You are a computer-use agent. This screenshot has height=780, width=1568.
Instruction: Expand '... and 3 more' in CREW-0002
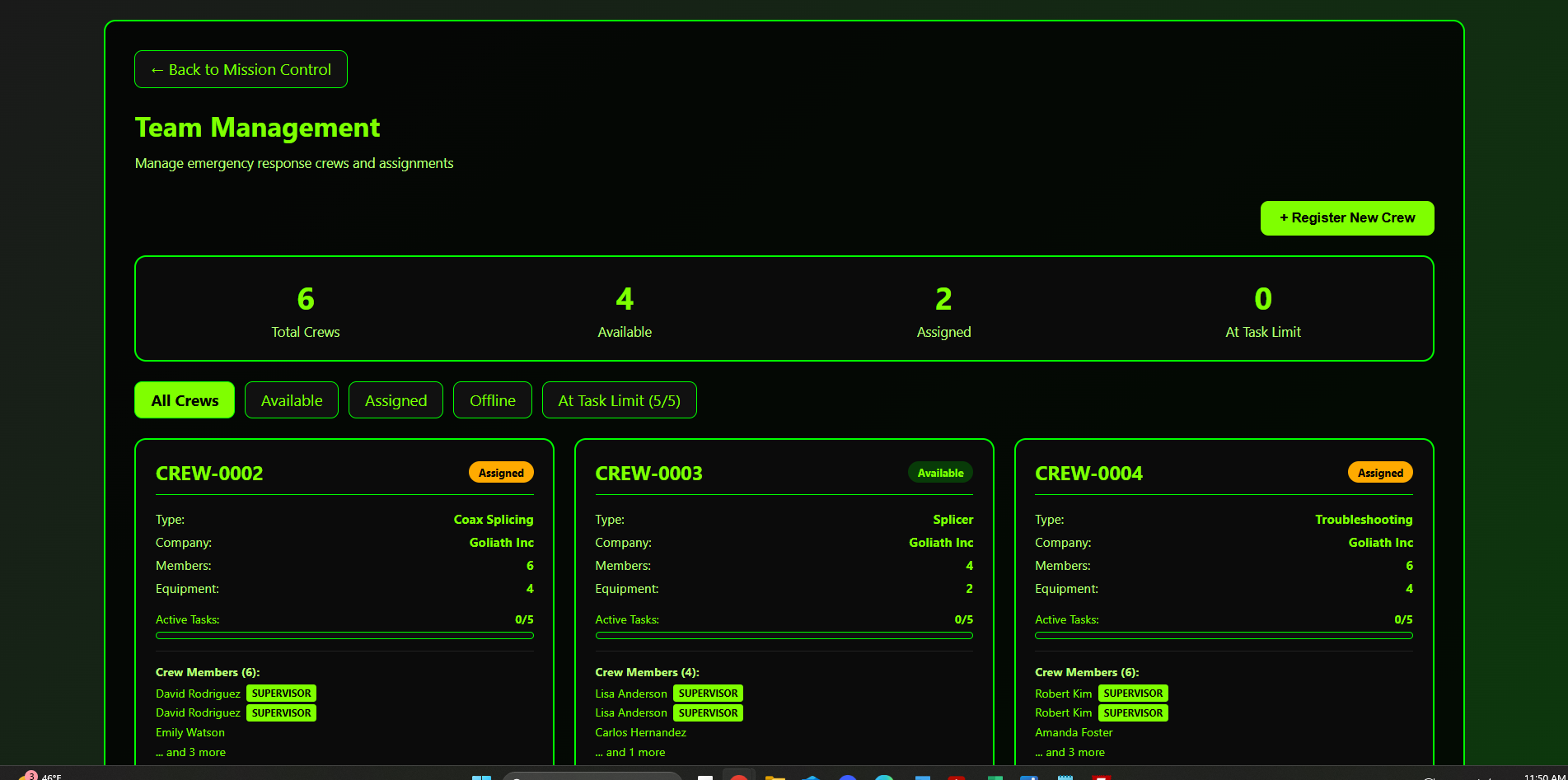coord(190,752)
